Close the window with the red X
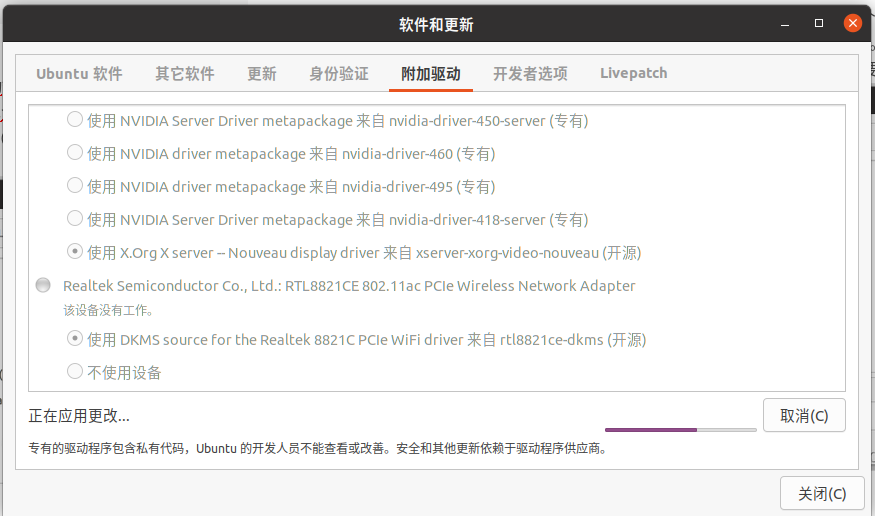Viewport: 875px width, 516px height. tap(853, 23)
